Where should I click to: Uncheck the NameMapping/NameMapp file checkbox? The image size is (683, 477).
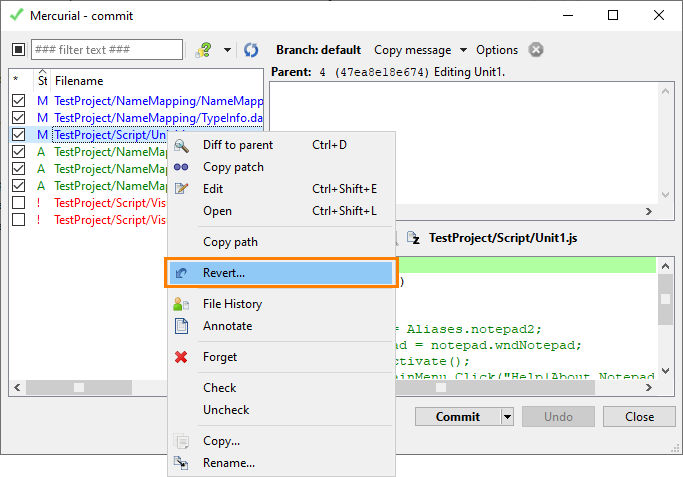(x=18, y=101)
